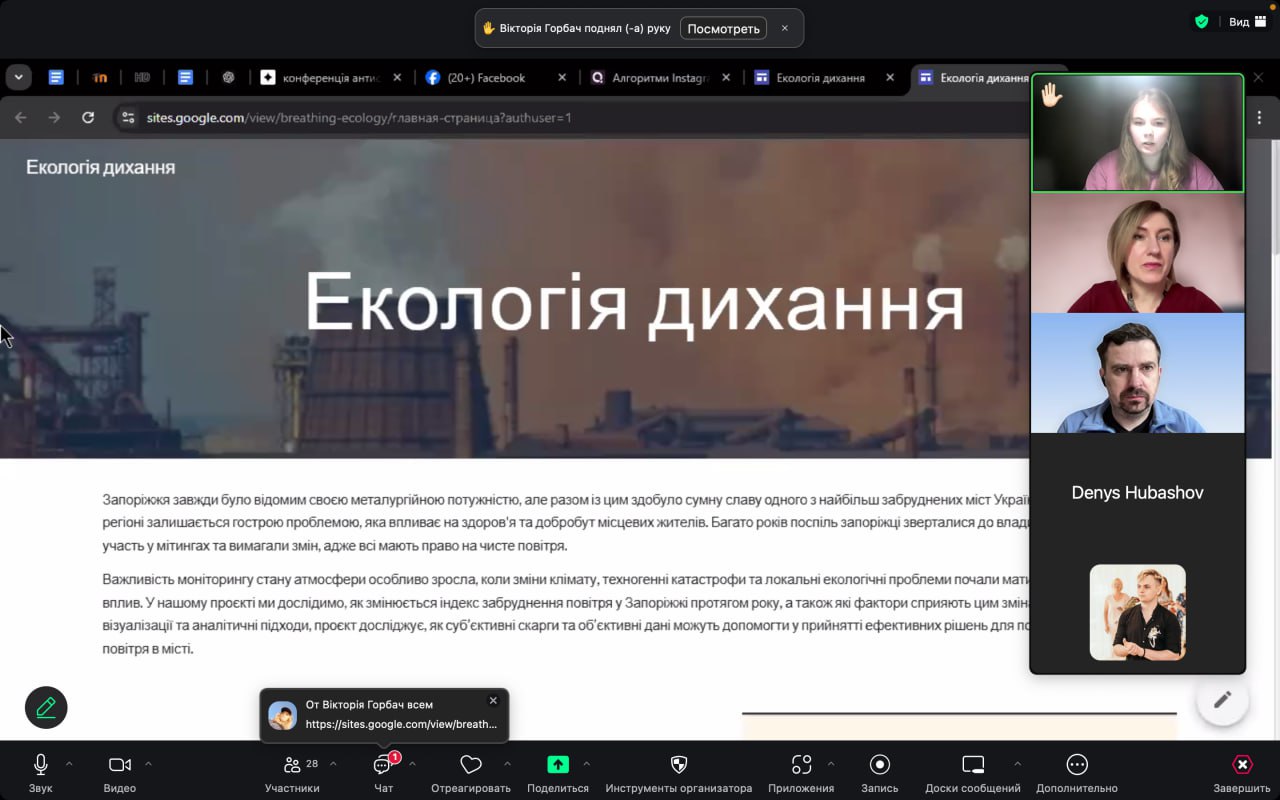Expand video options arrow next to Видео

[148, 764]
